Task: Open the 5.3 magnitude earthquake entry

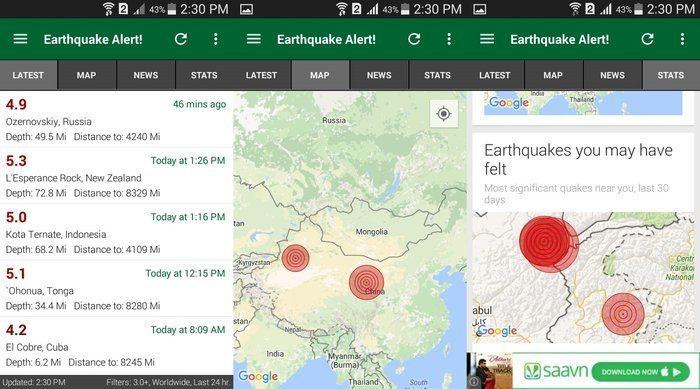Action: [16, 161]
